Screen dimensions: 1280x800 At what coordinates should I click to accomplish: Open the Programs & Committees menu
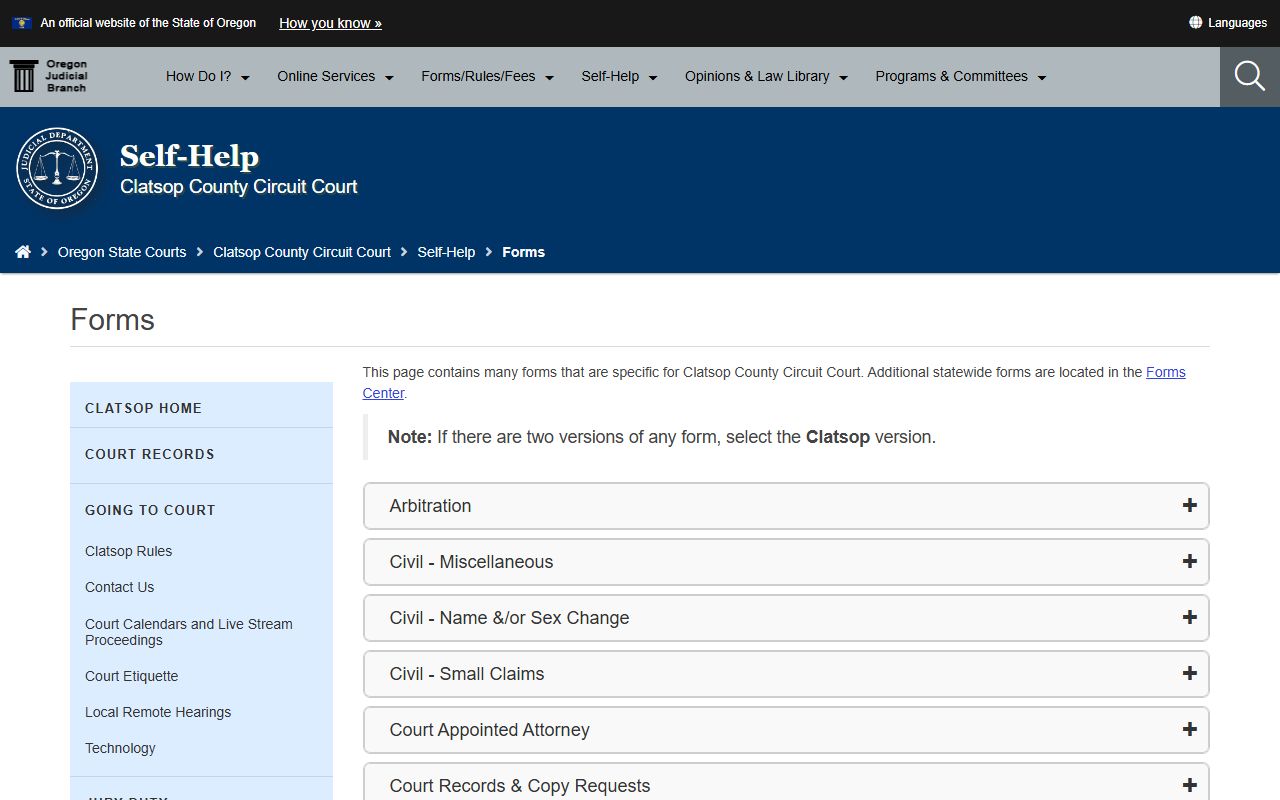960,76
